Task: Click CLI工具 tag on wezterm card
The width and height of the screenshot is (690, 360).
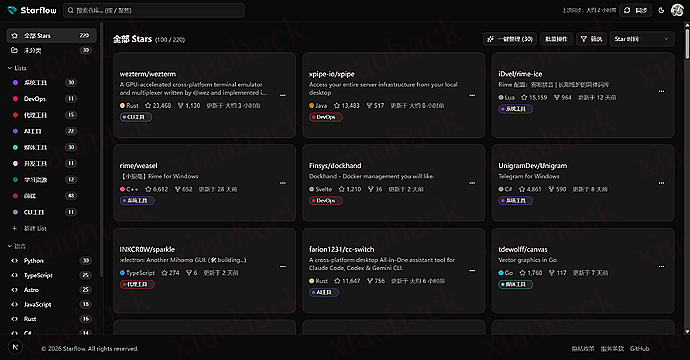Action: tap(136, 117)
